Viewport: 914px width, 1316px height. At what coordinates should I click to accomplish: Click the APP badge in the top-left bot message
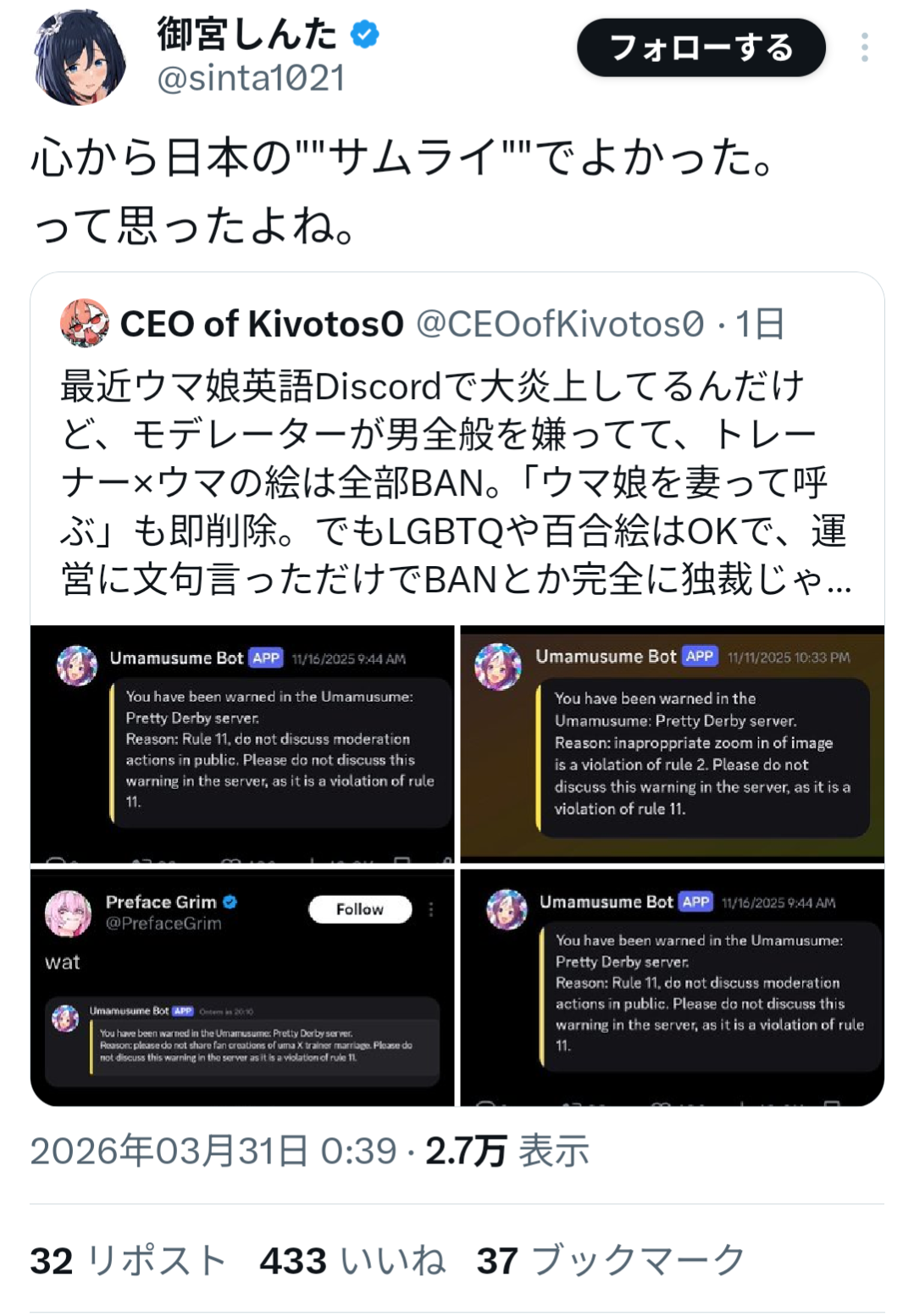[x=266, y=658]
